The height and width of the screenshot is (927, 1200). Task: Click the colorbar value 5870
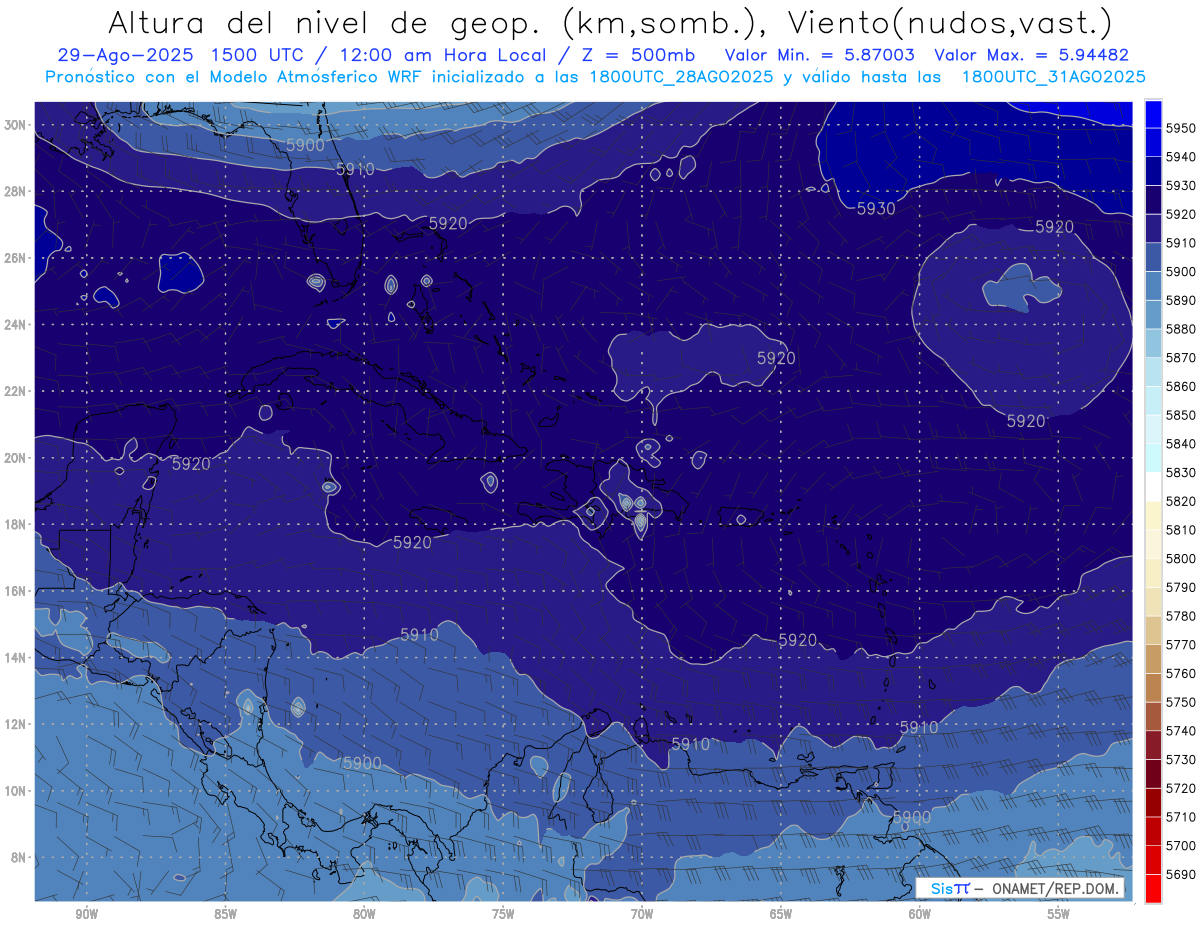pyautogui.click(x=1180, y=357)
